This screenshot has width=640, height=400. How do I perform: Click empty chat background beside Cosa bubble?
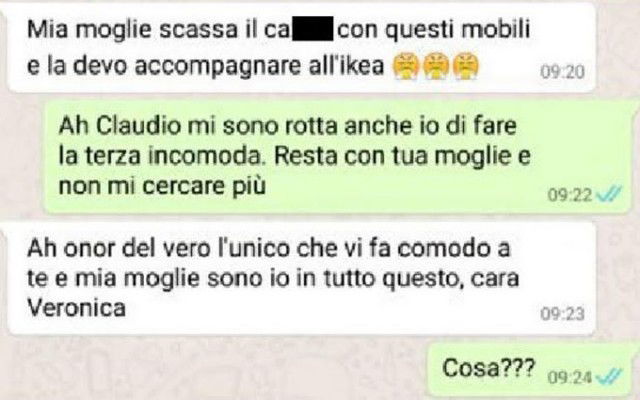212,369
